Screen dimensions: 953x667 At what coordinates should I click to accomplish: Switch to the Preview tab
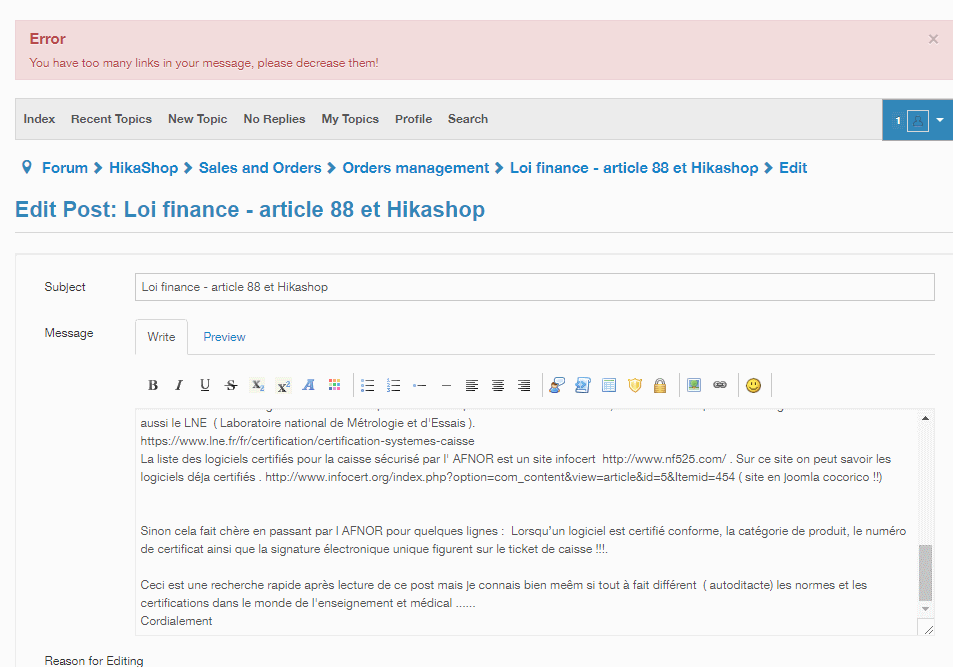tap(224, 337)
